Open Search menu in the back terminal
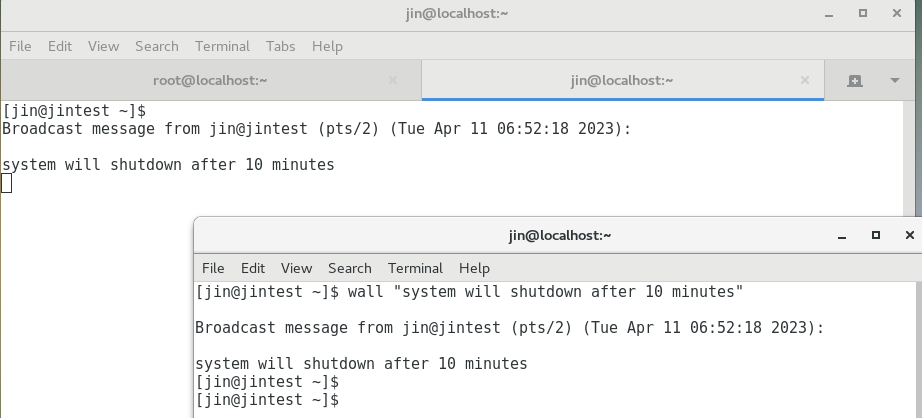 coord(156,46)
